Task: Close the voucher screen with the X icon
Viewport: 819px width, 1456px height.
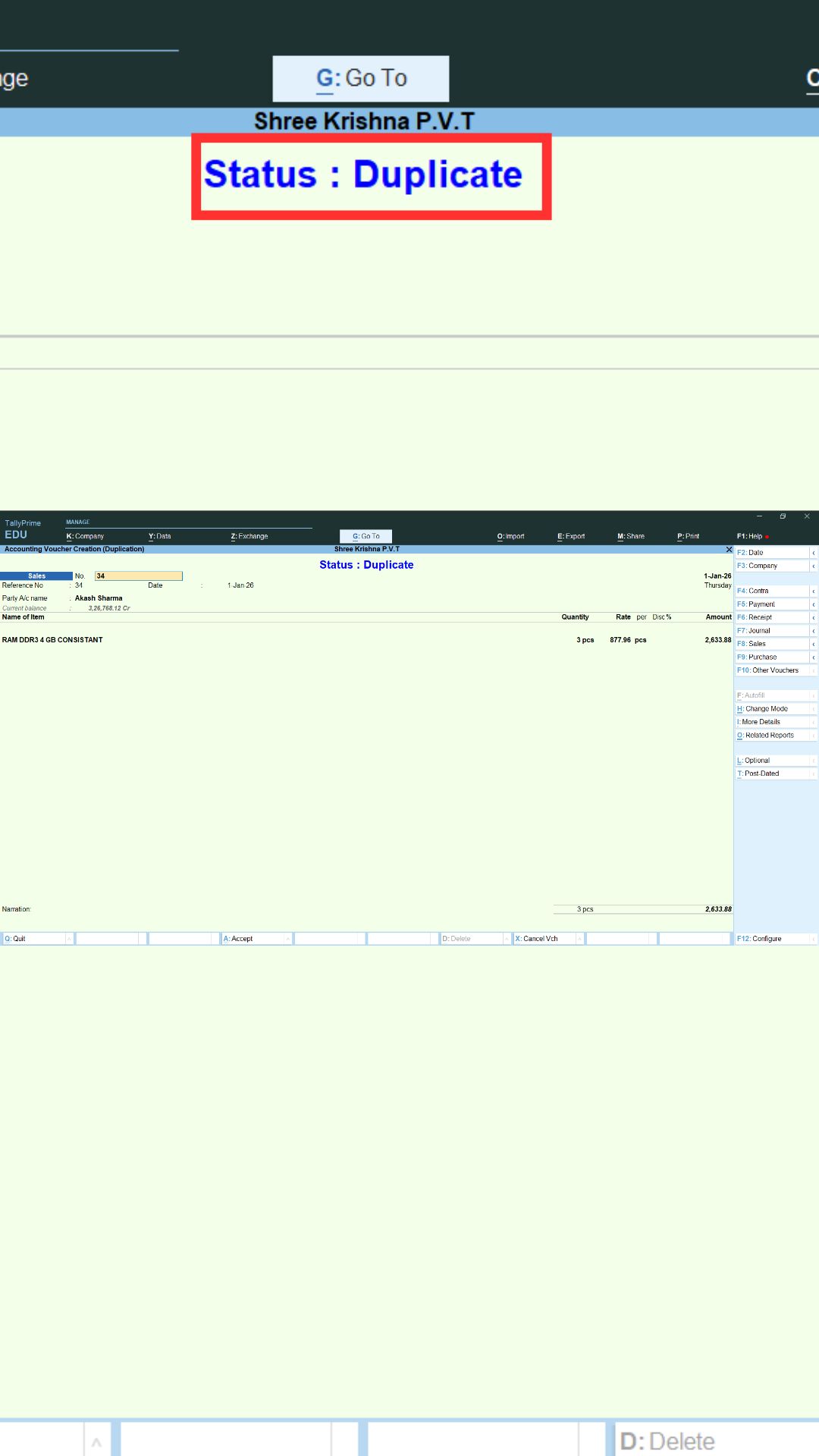Action: click(729, 550)
